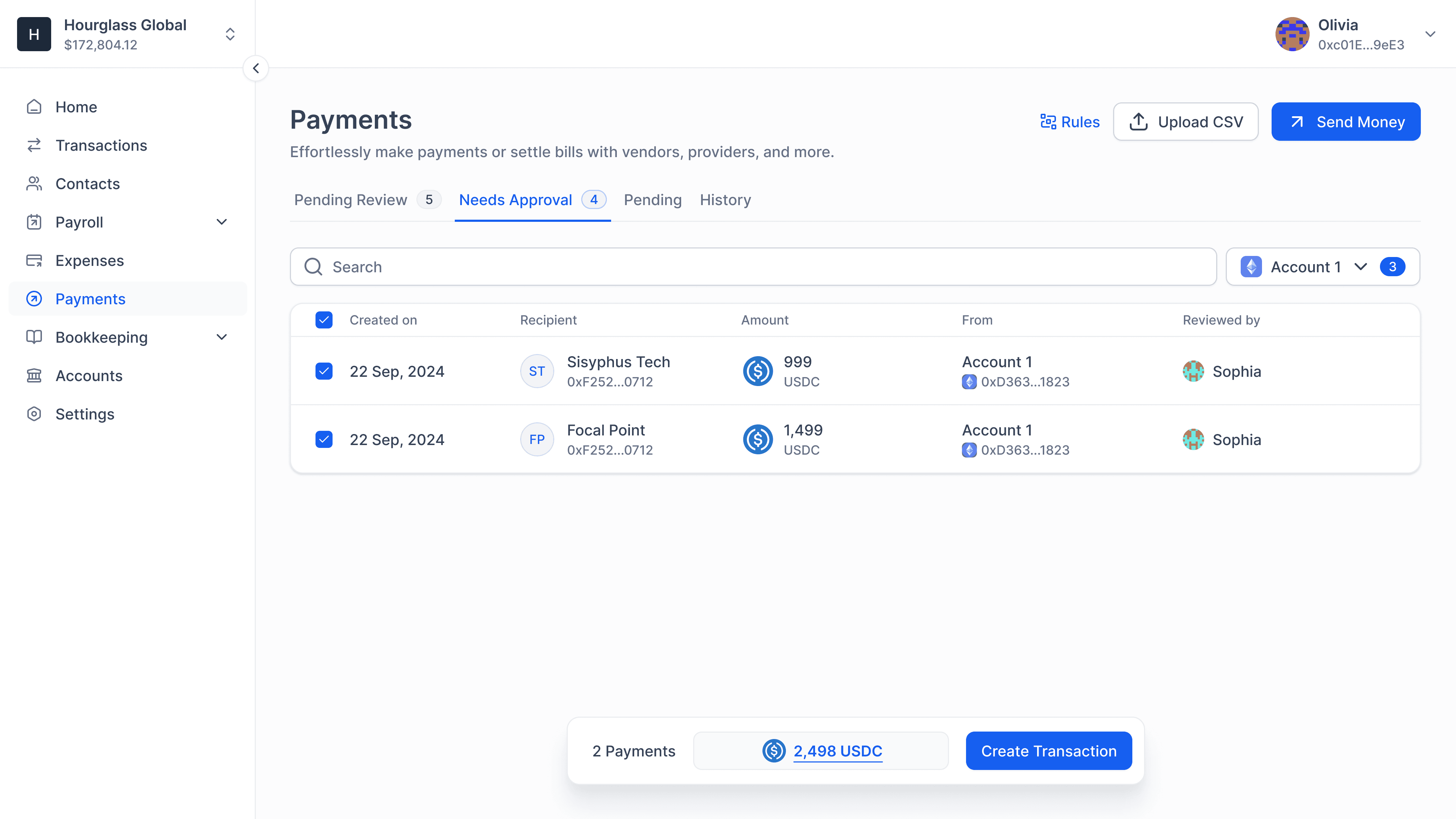The width and height of the screenshot is (1456, 819).
Task: Switch to the Pending Review tab
Action: click(x=350, y=200)
